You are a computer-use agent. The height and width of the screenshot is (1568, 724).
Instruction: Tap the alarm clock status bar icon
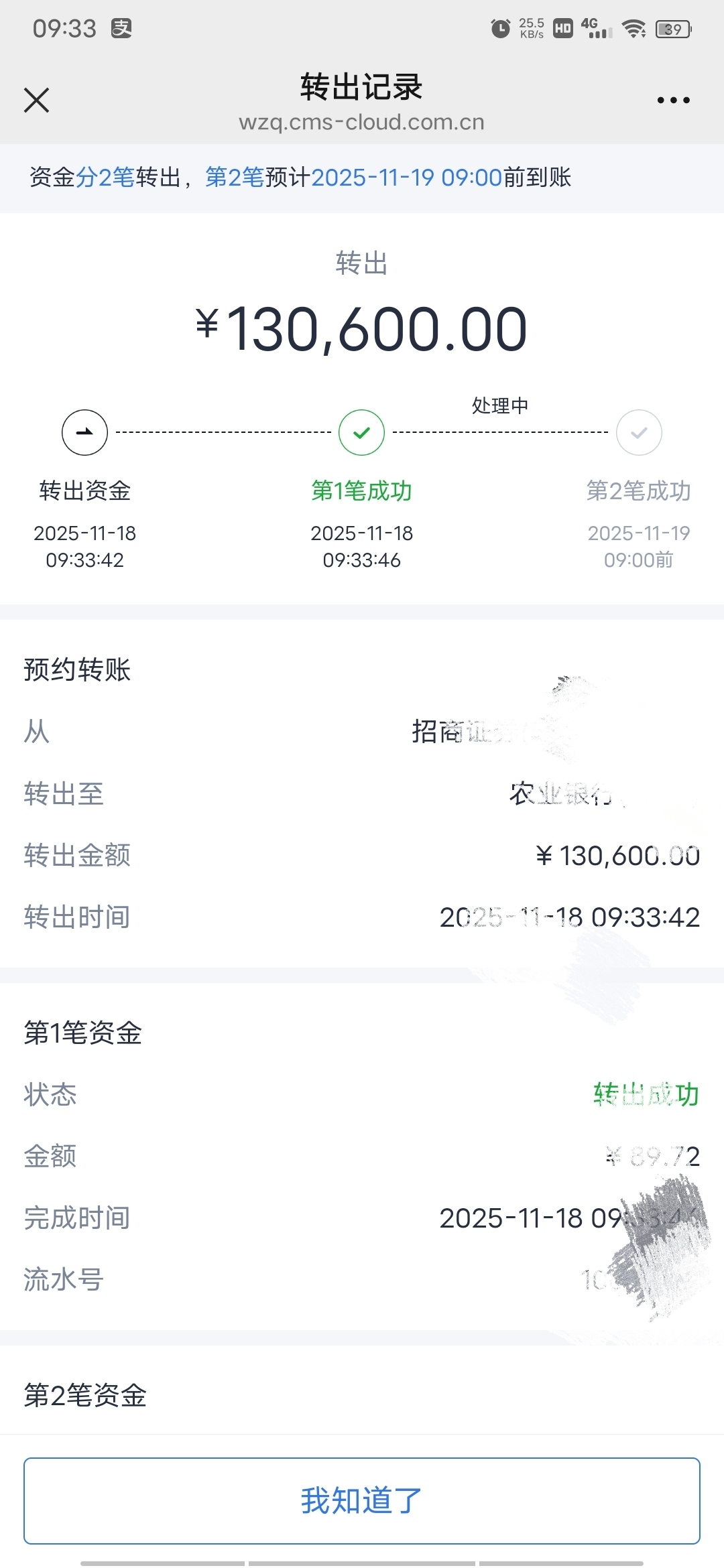[500, 29]
